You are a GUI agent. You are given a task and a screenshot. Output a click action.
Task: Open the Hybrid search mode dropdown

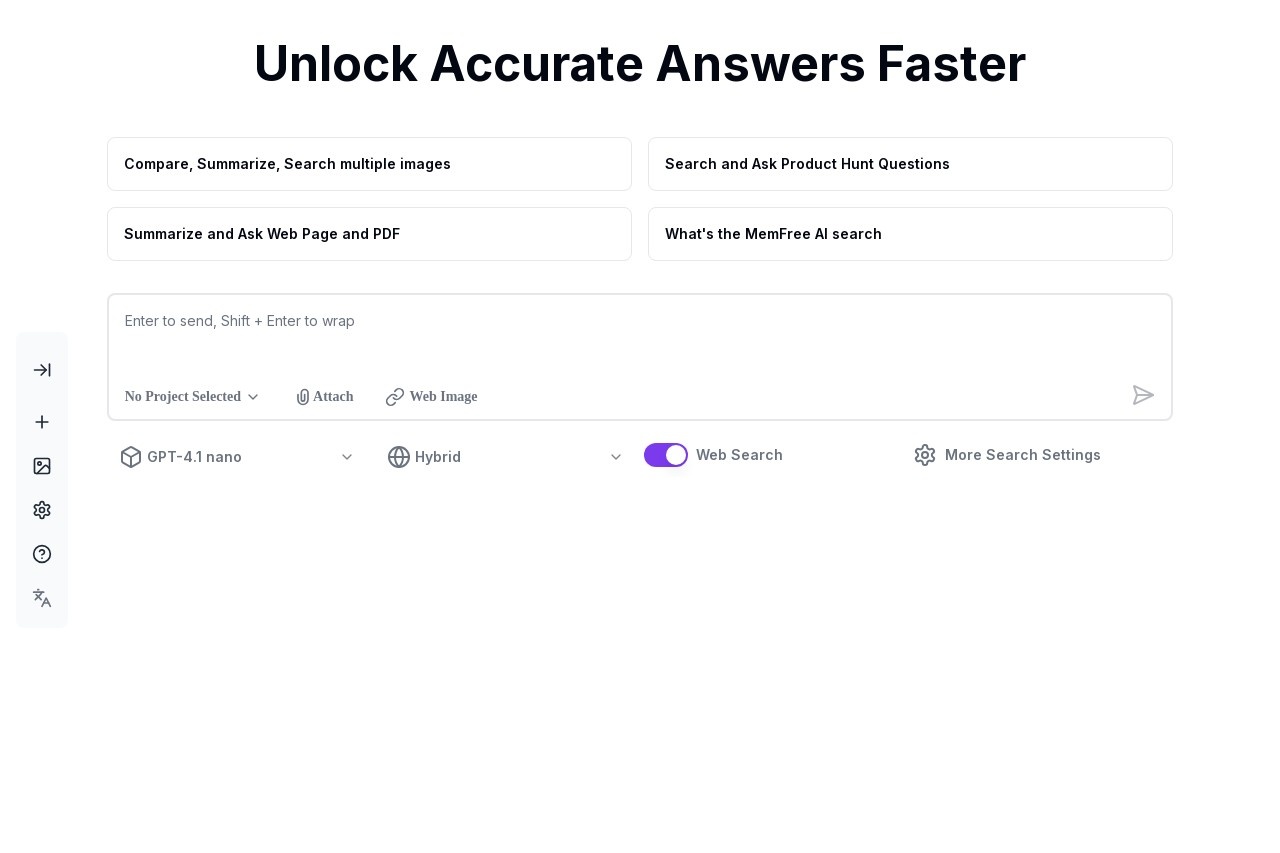click(505, 457)
